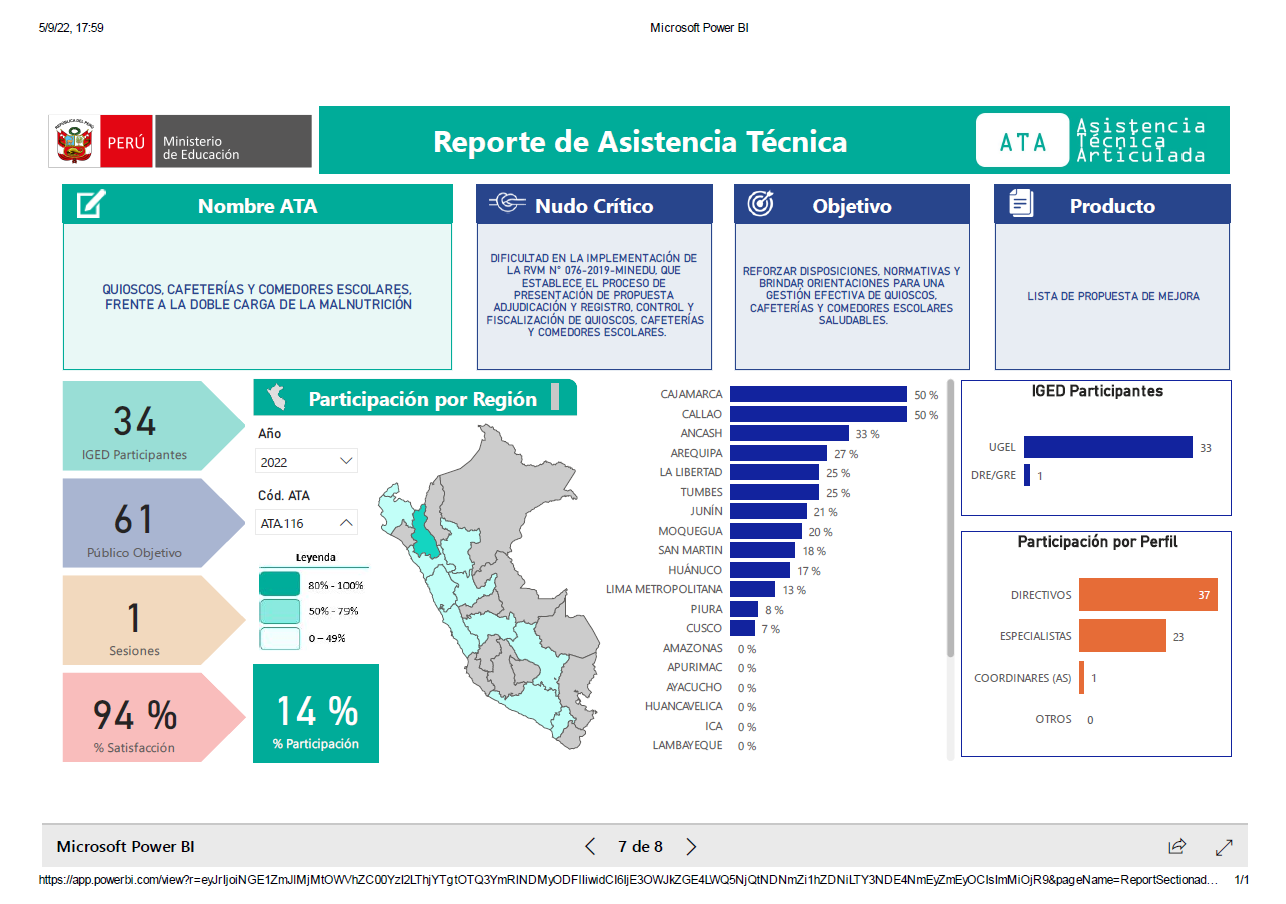Click the ESPECIALISTAS orange bar

1122,636
